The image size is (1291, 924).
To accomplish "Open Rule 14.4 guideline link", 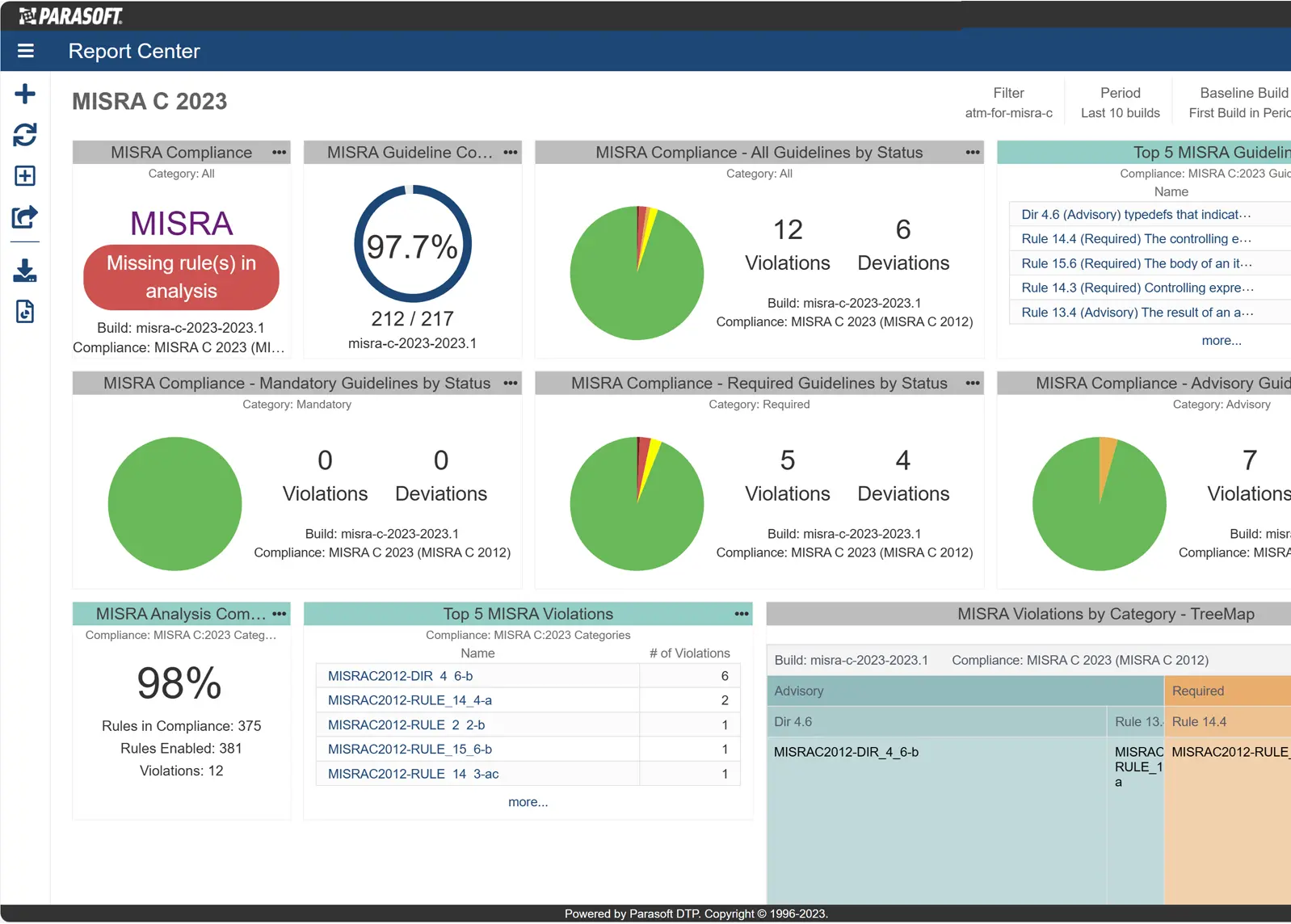I will pyautogui.click(x=1135, y=239).
